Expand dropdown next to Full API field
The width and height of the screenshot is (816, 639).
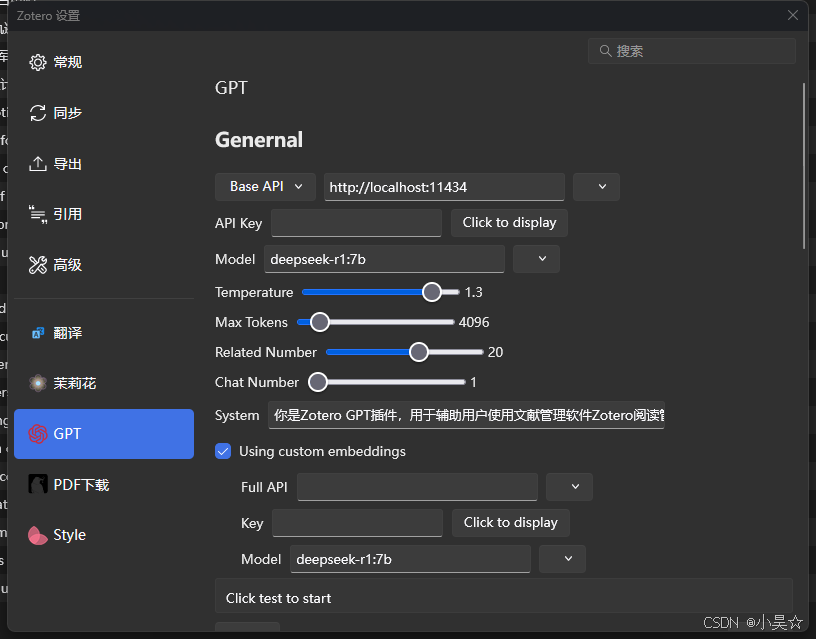tap(569, 487)
